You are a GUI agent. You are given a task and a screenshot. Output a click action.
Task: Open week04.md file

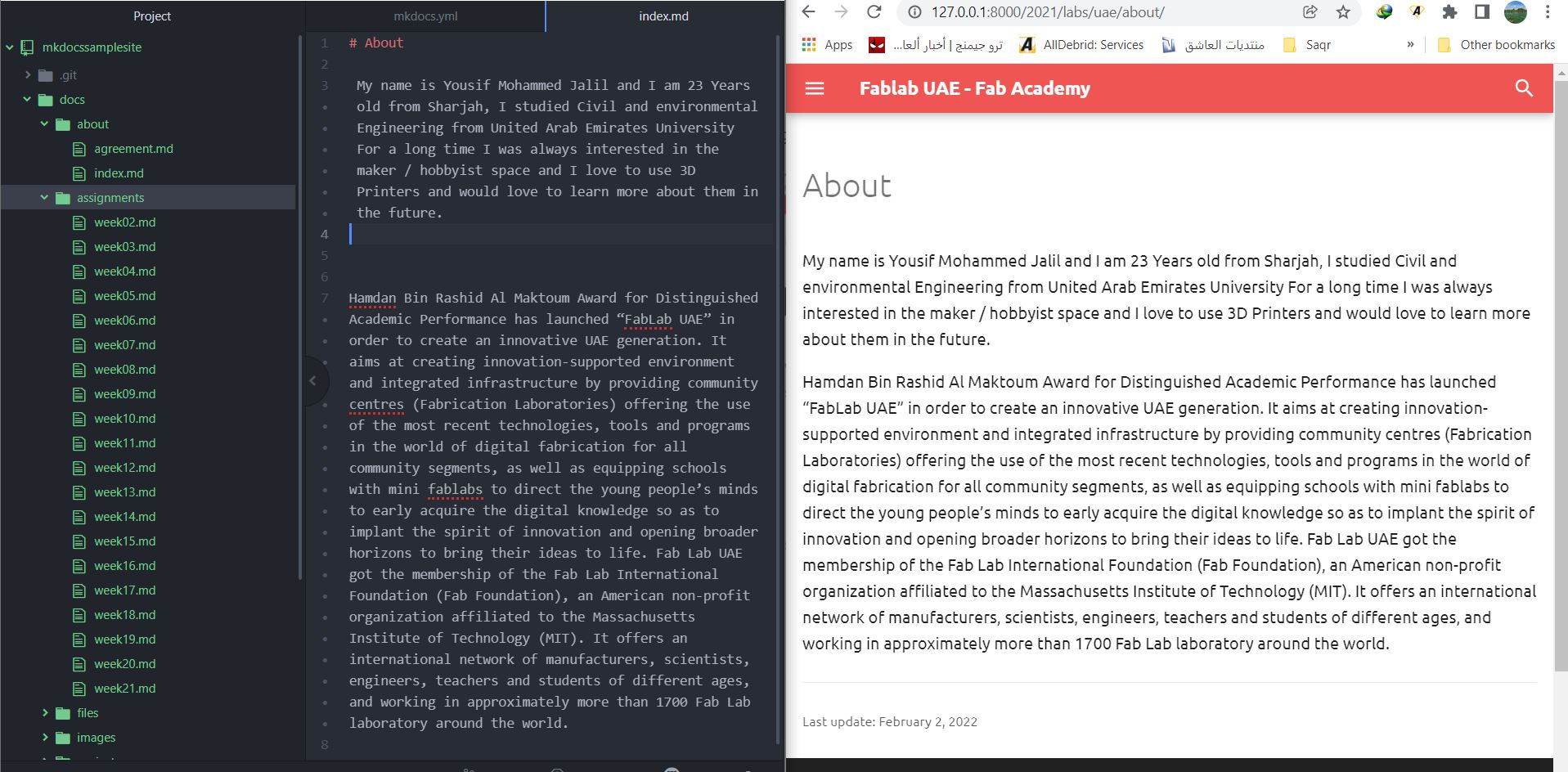pyautogui.click(x=124, y=272)
